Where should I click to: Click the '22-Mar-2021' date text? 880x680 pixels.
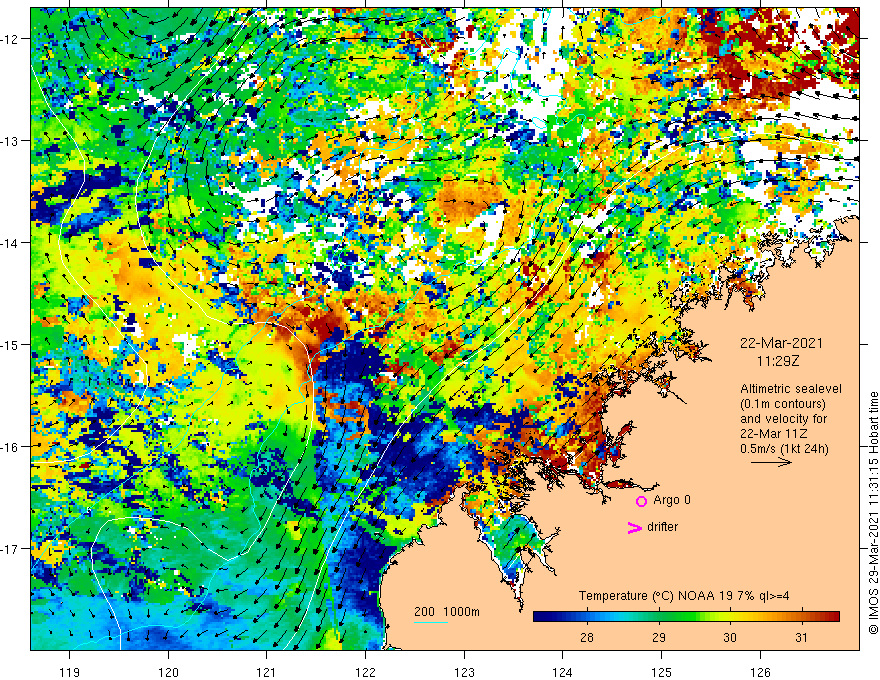[781, 343]
